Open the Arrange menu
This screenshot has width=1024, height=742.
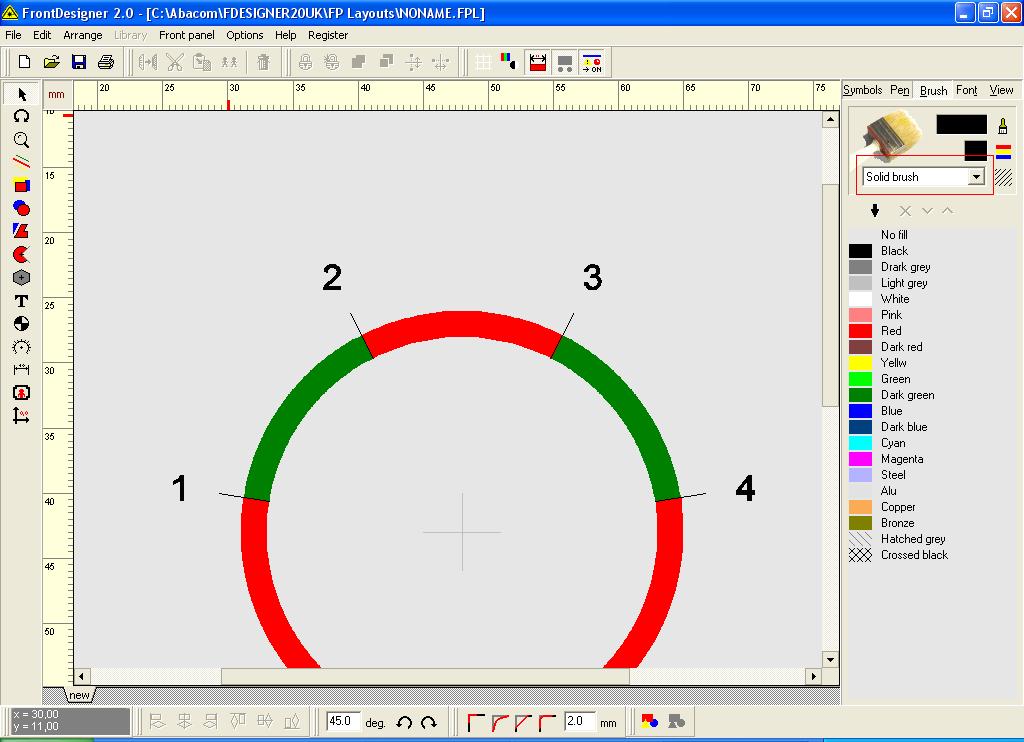(x=83, y=35)
